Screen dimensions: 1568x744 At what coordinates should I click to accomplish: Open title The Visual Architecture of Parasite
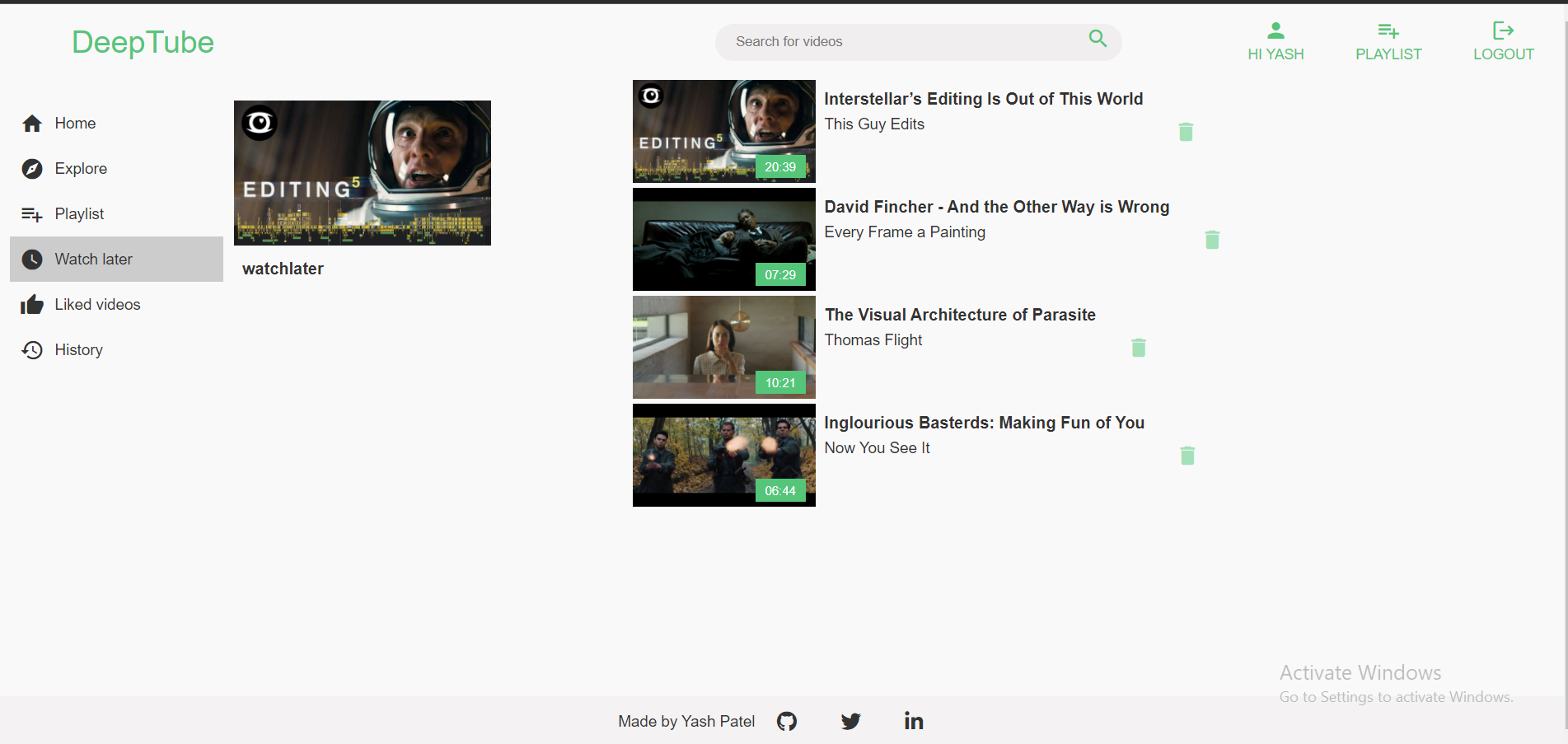[x=960, y=315]
